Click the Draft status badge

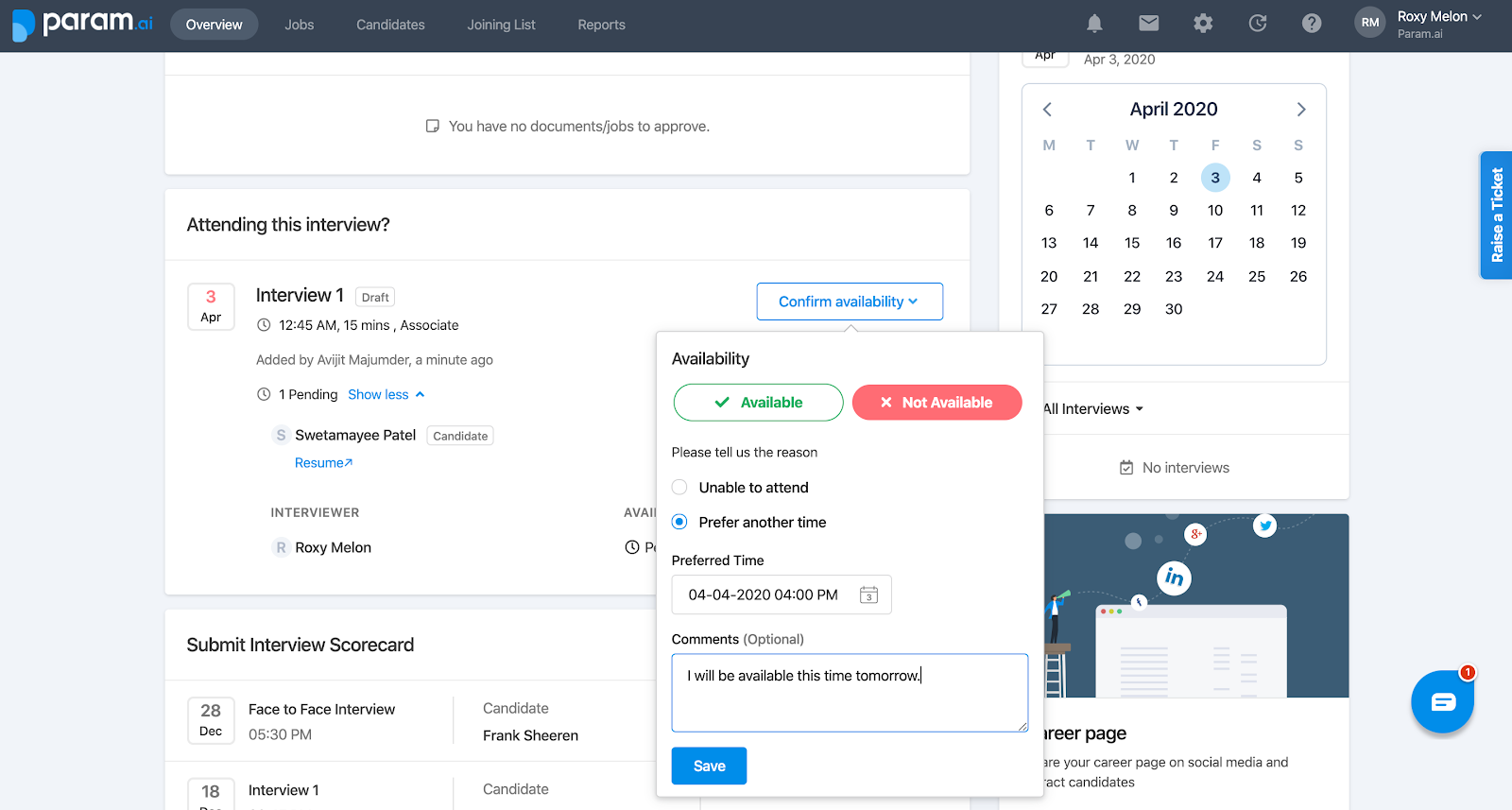tap(375, 297)
